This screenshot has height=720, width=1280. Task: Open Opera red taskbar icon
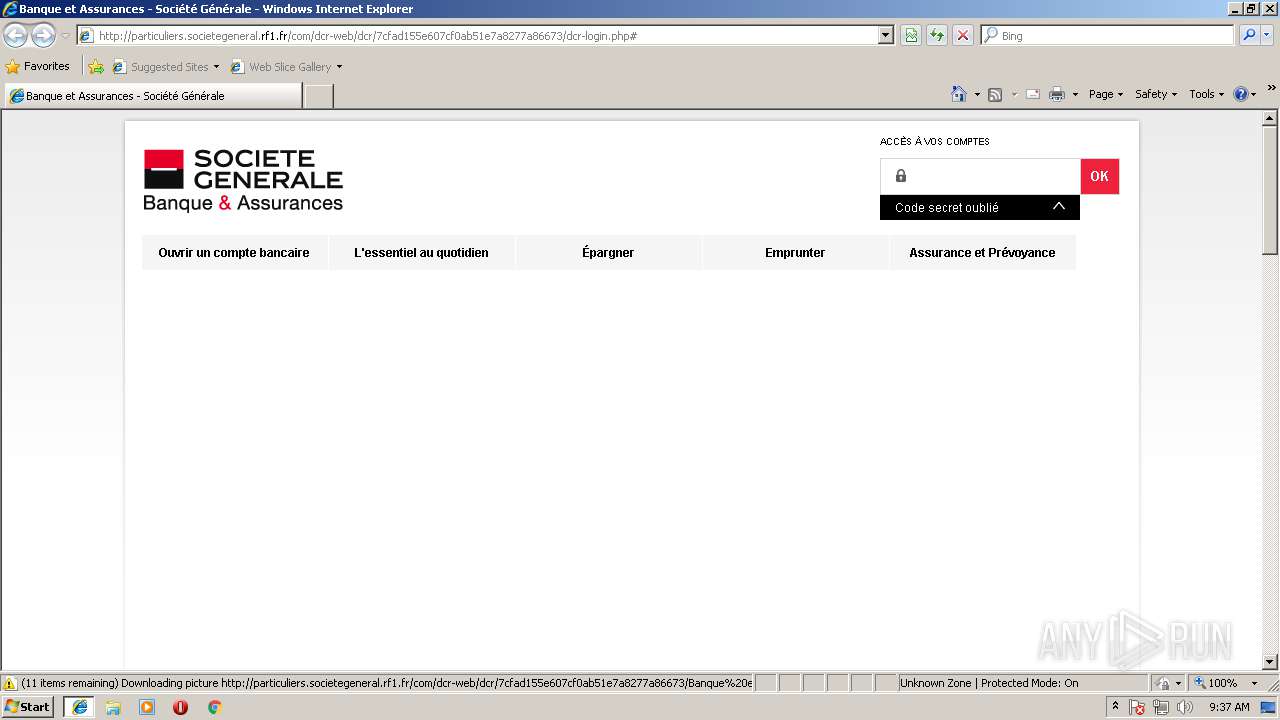(x=180, y=707)
